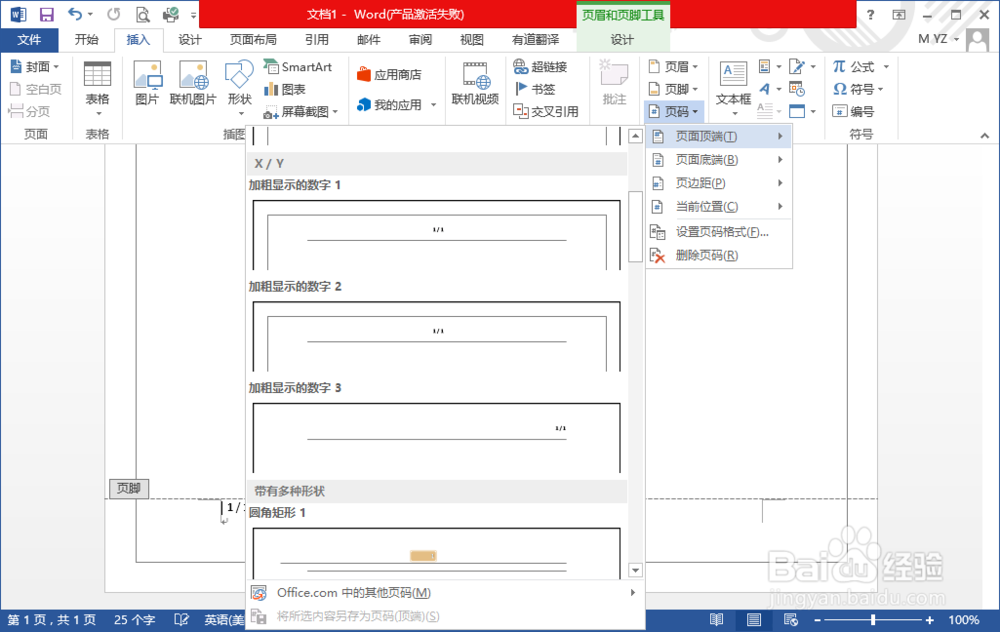
Task: Insert SmartArt graphic
Action: click(298, 66)
